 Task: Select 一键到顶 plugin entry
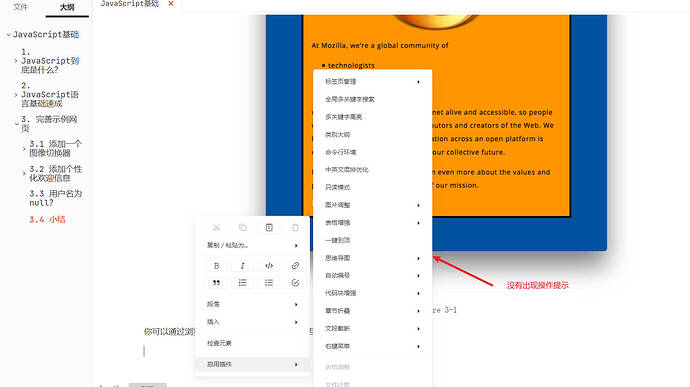tap(372, 240)
